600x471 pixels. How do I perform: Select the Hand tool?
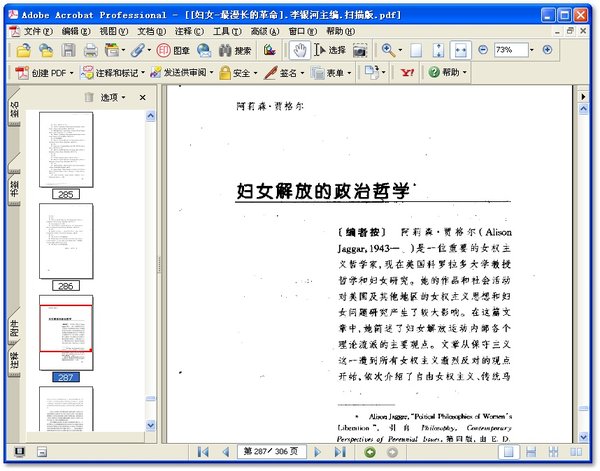pyautogui.click(x=300, y=50)
